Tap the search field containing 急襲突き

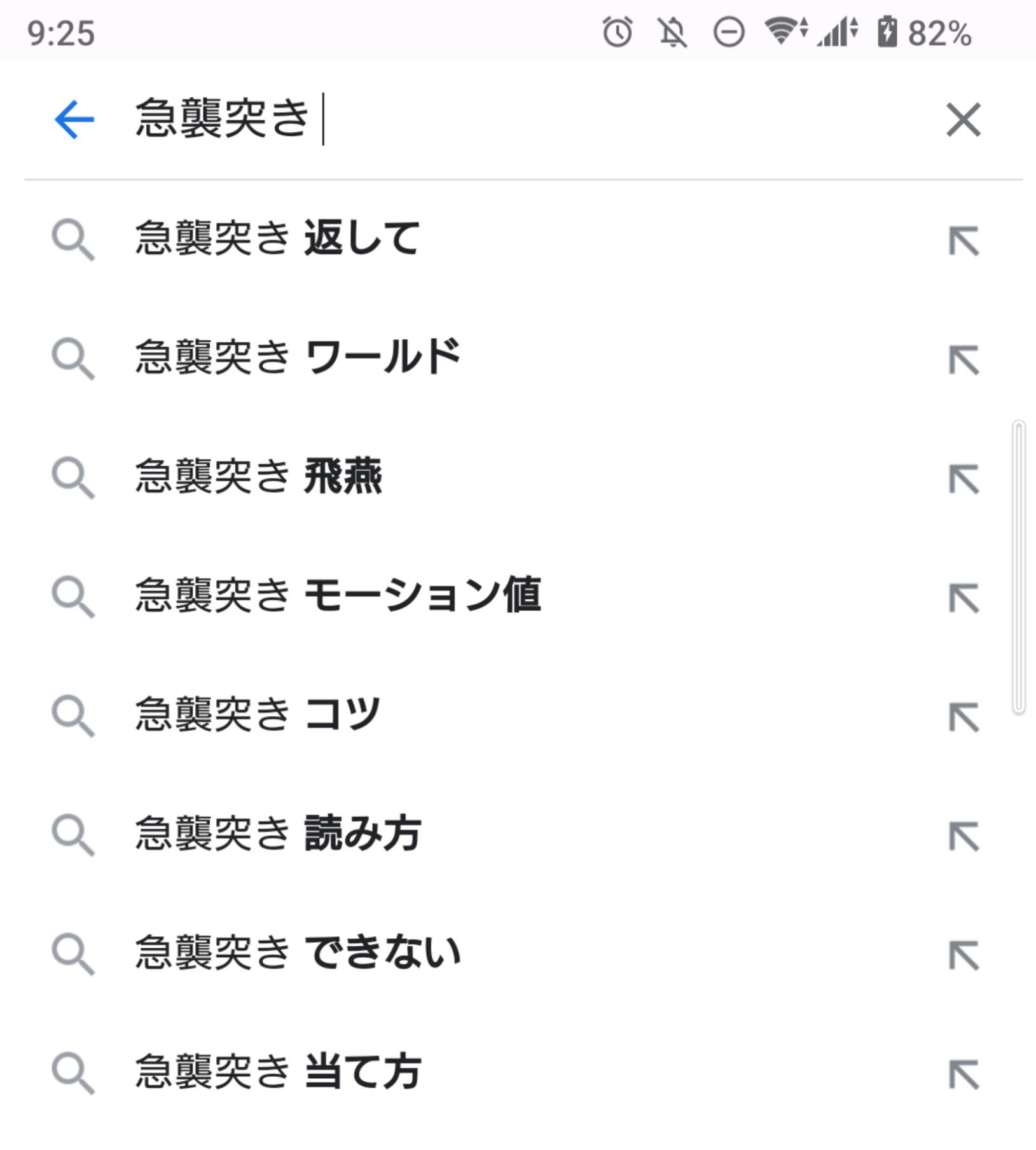(x=509, y=119)
